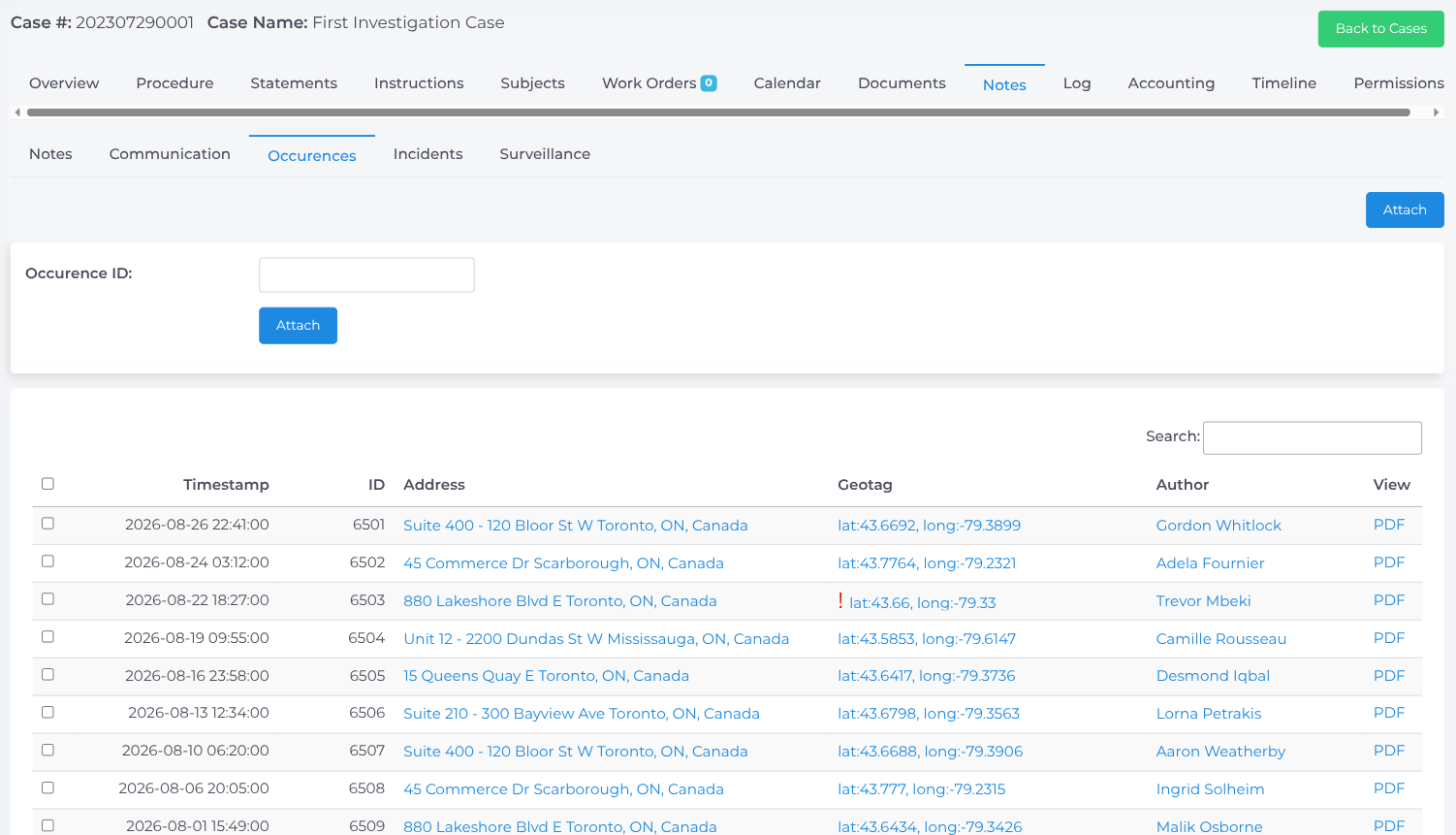
Task: Click author link Camille Rousseau
Action: coord(1220,639)
